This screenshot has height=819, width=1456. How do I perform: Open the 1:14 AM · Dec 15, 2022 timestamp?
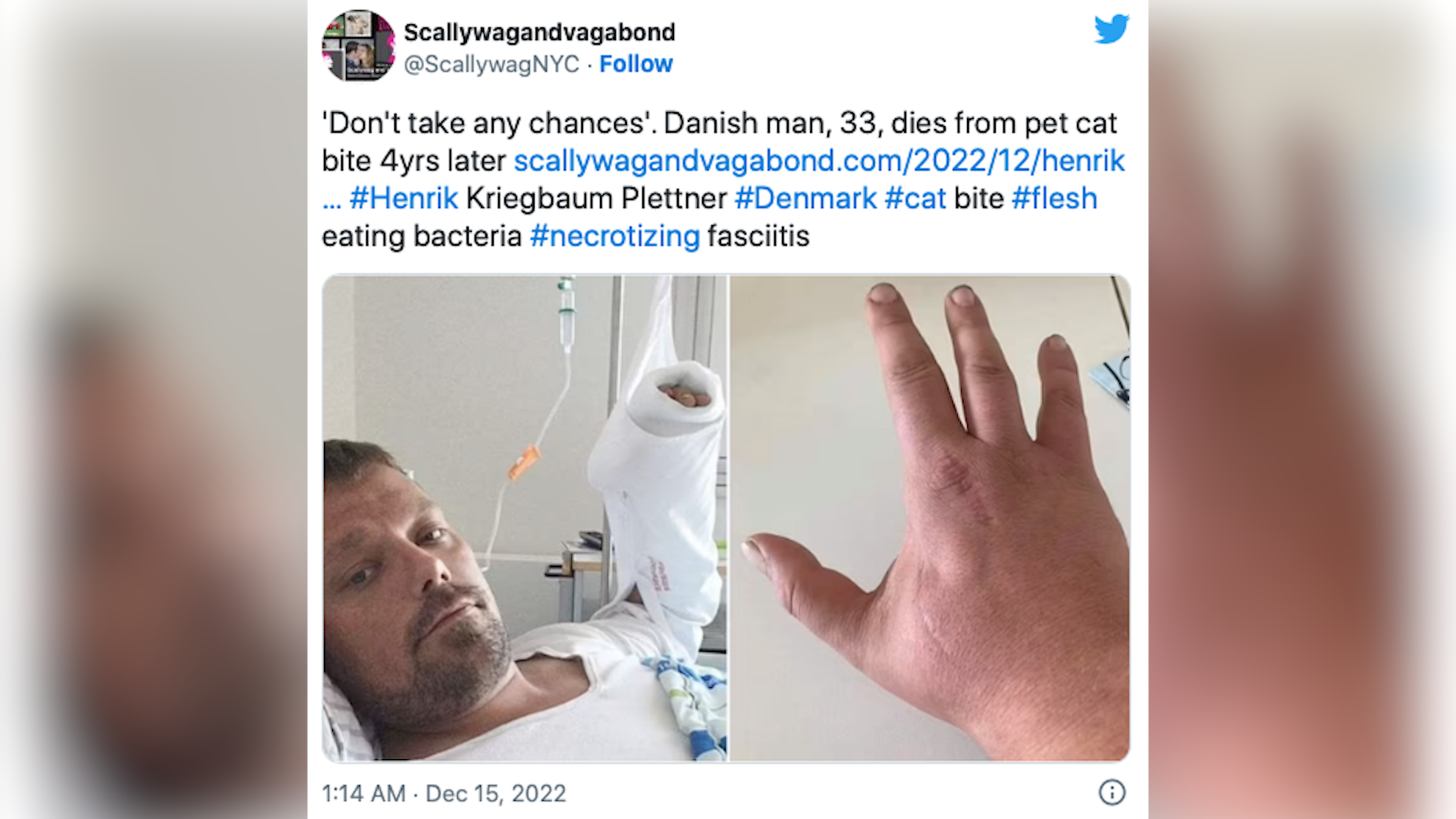tap(444, 793)
